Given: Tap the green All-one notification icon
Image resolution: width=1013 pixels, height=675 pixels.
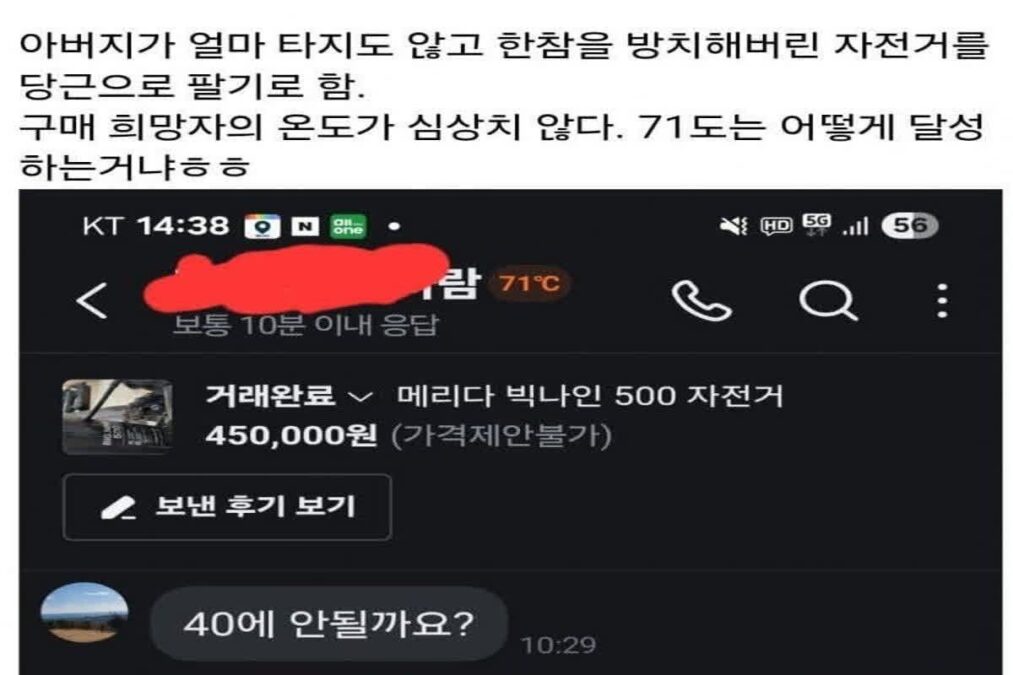Looking at the screenshot, I should click(349, 227).
